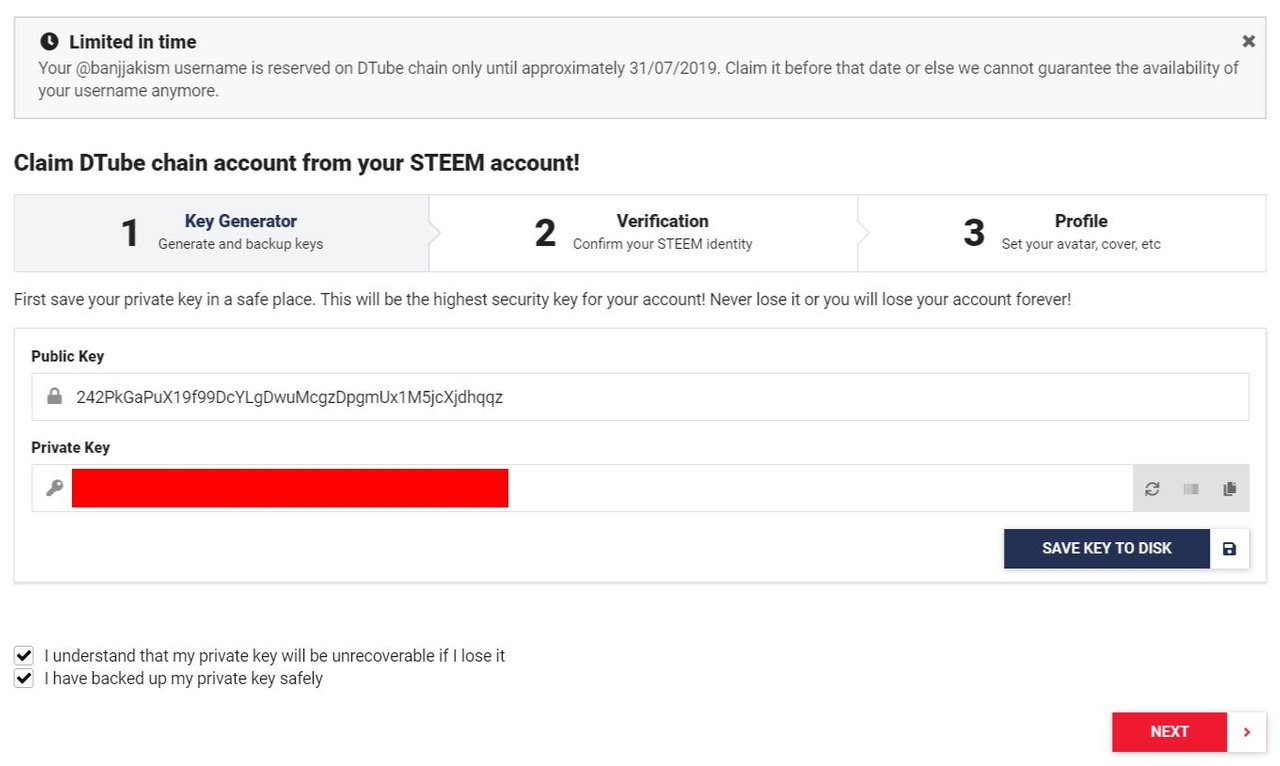Viewport: 1280px width, 766px height.
Task: Click the lock icon beside the public key
Action: coord(55,397)
